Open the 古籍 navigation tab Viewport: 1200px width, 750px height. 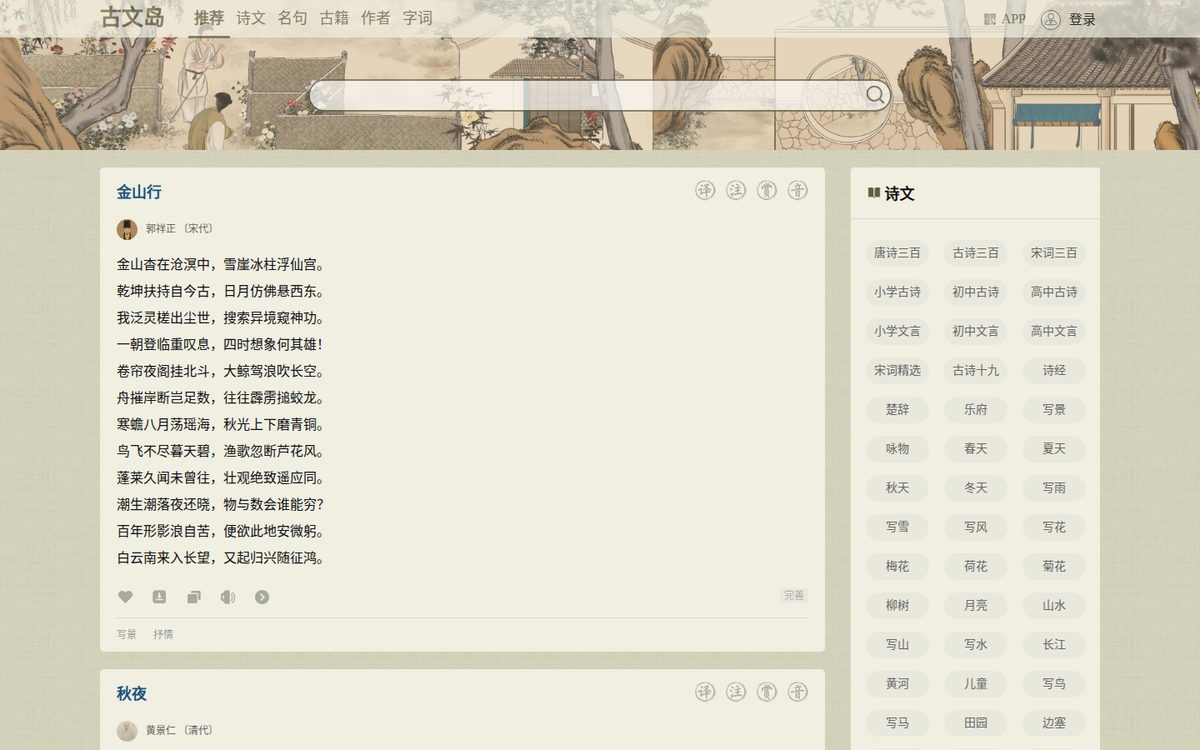334,18
